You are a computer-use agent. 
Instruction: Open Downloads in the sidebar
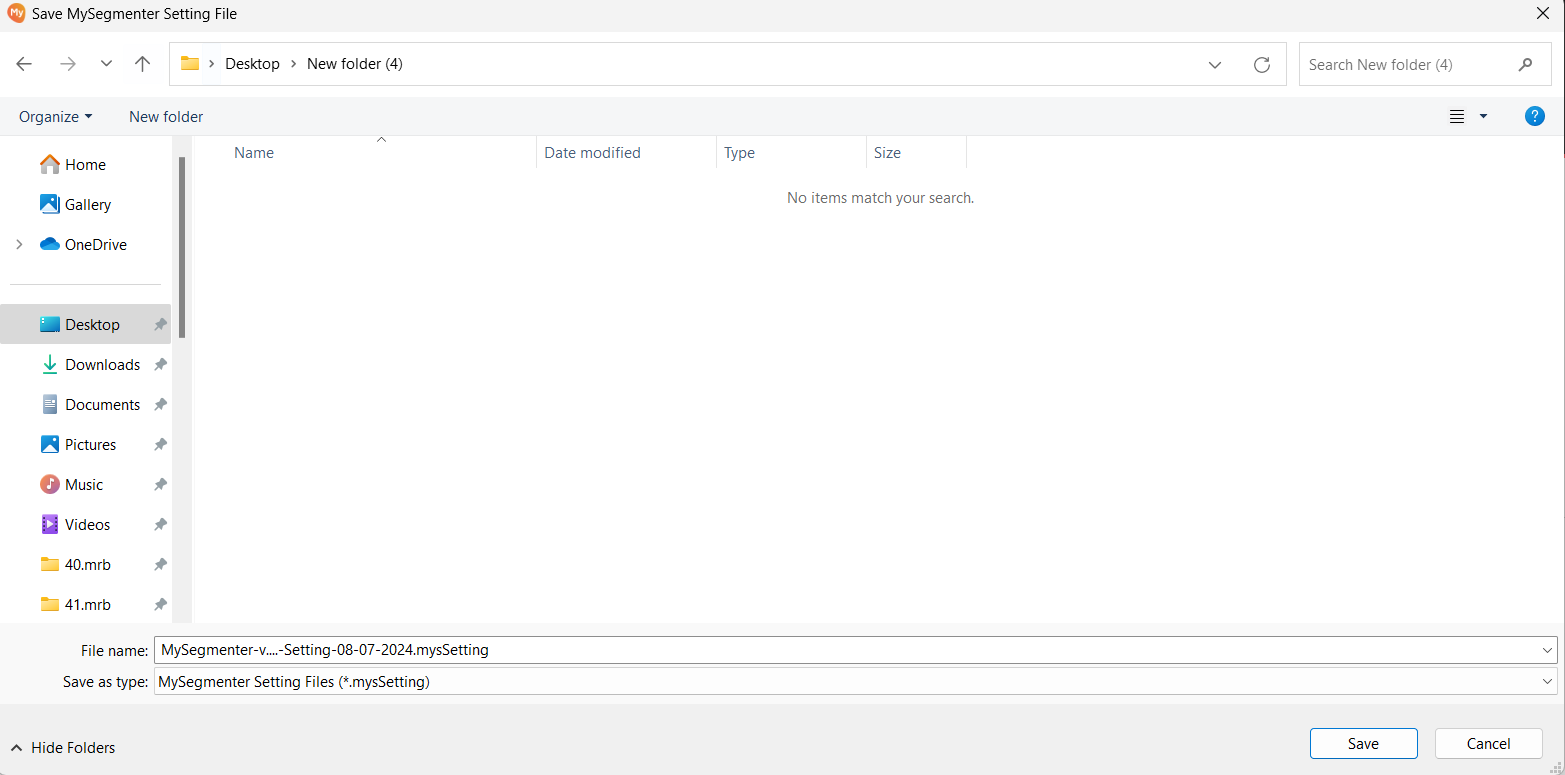pyautogui.click(x=102, y=365)
